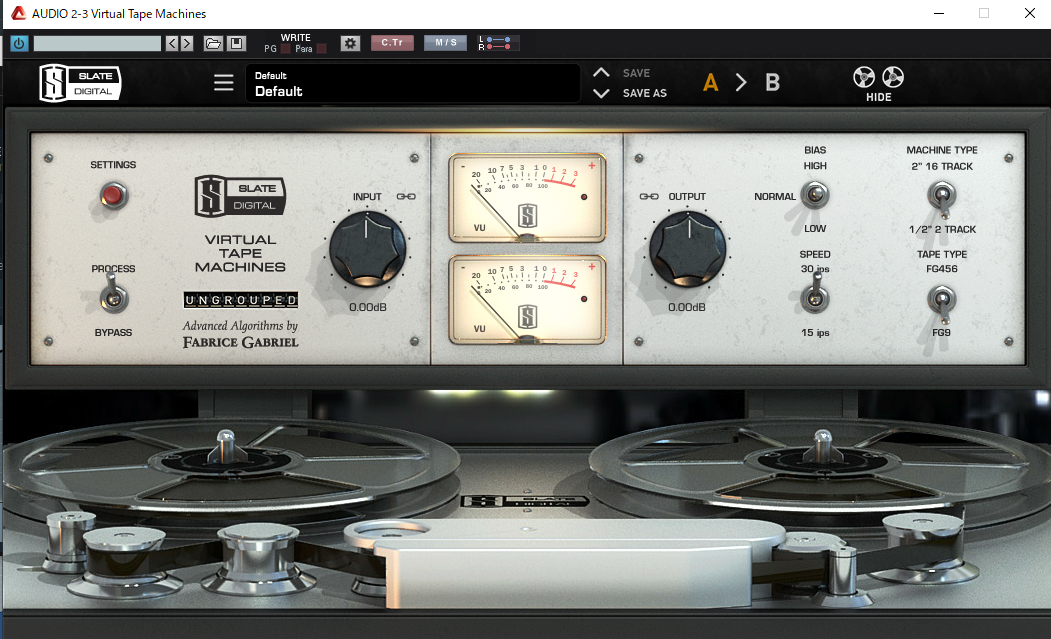Click the OUTPUT knob
This screenshot has height=639, width=1051.
click(688, 249)
